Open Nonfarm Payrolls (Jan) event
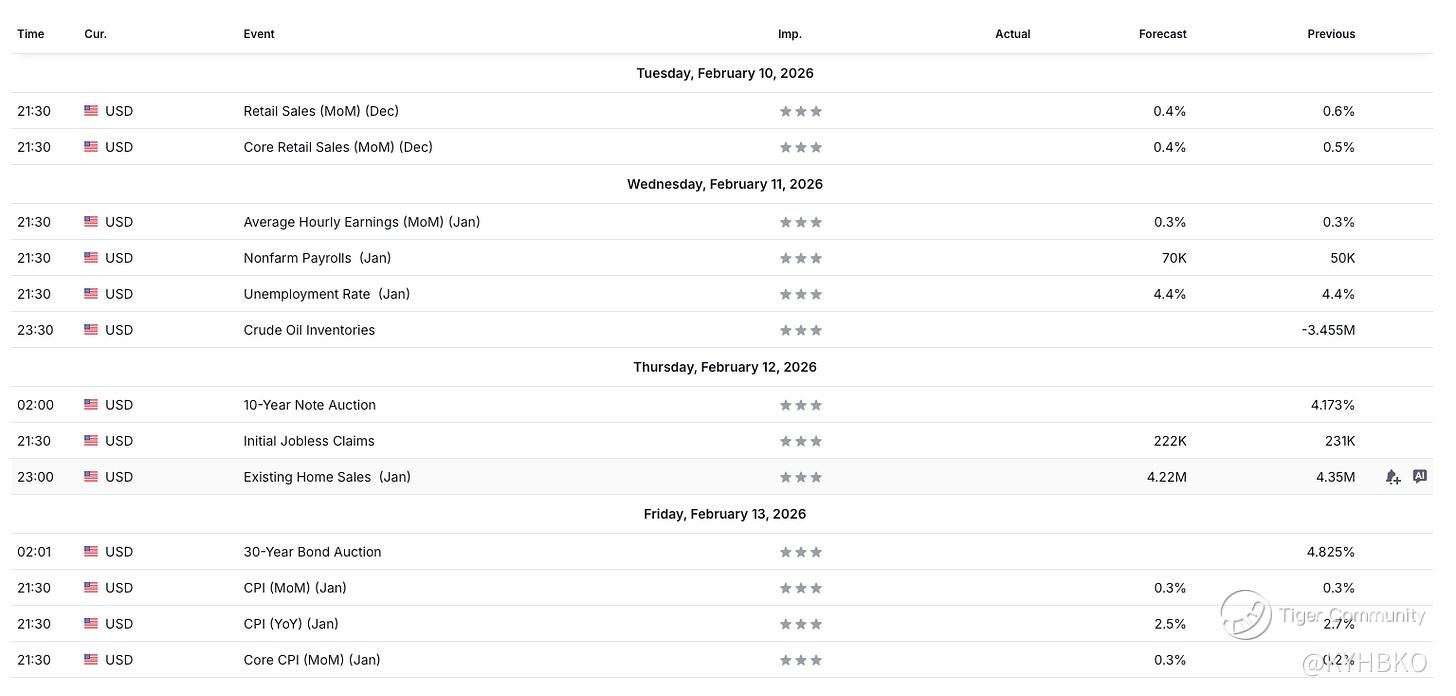The image size is (1456, 696). coord(317,258)
